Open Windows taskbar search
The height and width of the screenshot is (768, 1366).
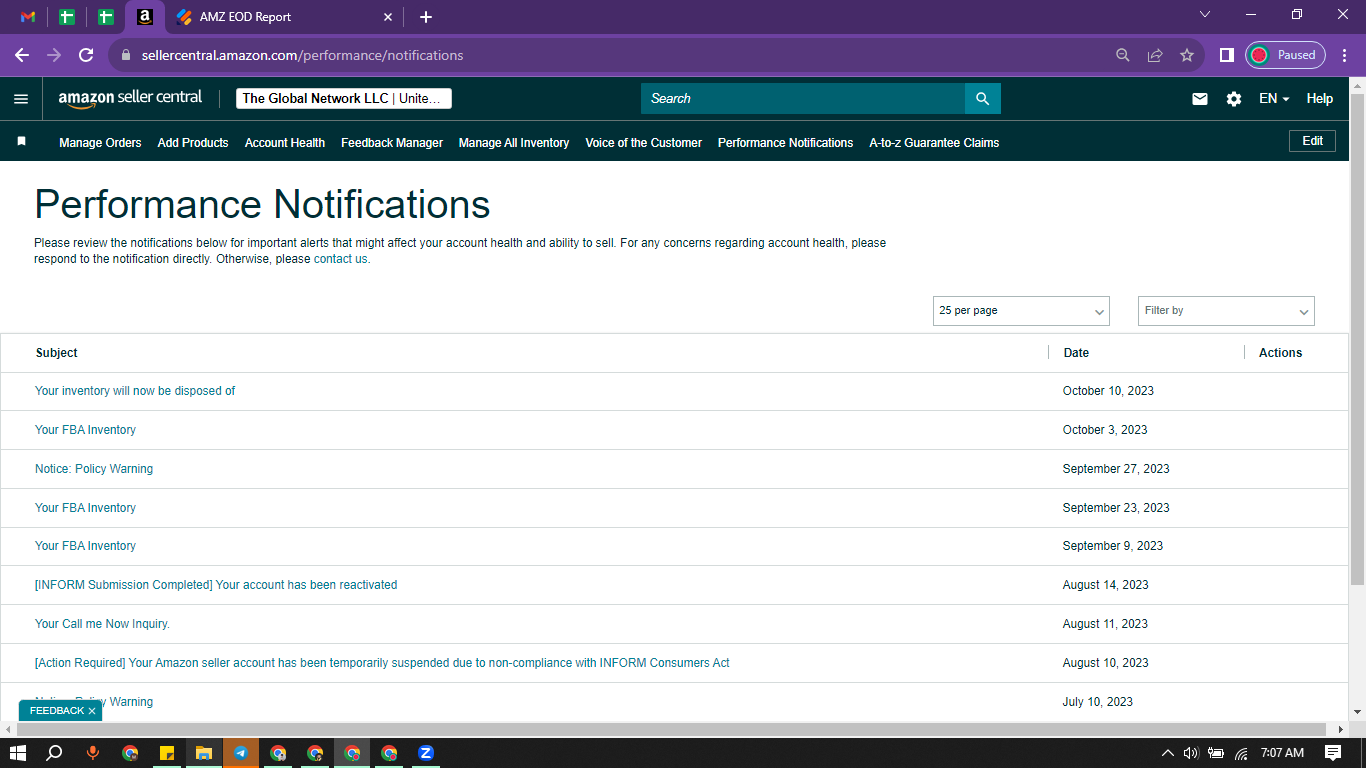[x=55, y=753]
